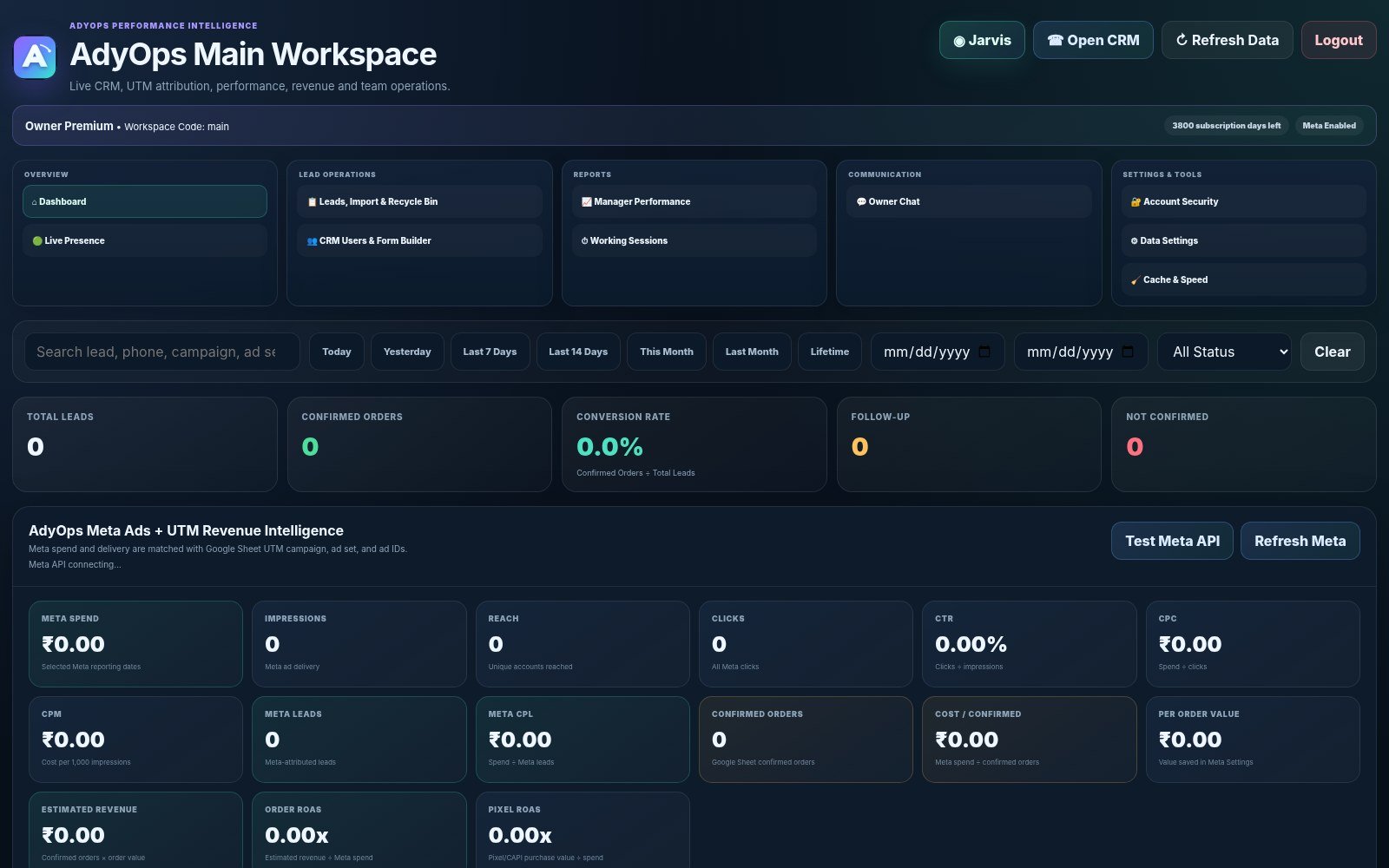Select the Follow-Up card

pos(969,444)
